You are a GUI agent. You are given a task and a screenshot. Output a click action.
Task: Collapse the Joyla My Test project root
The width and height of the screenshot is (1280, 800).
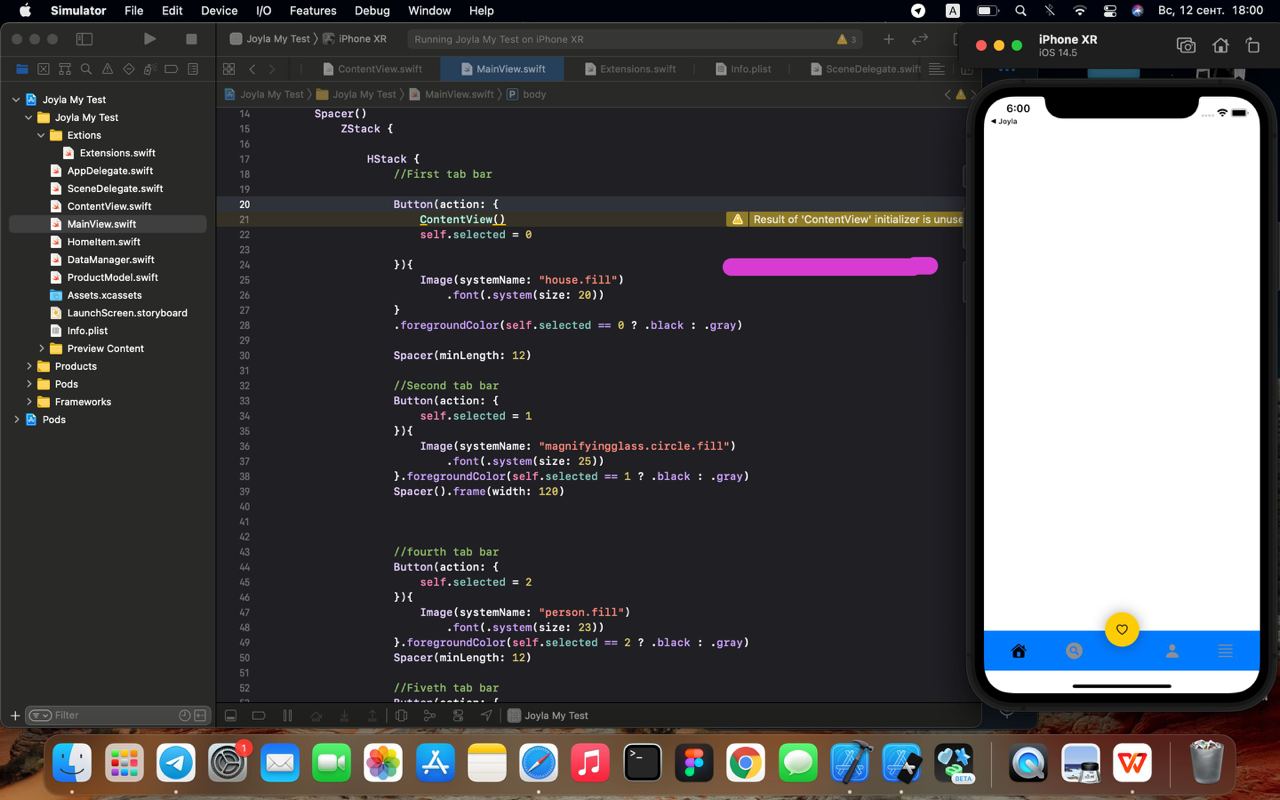pos(16,100)
